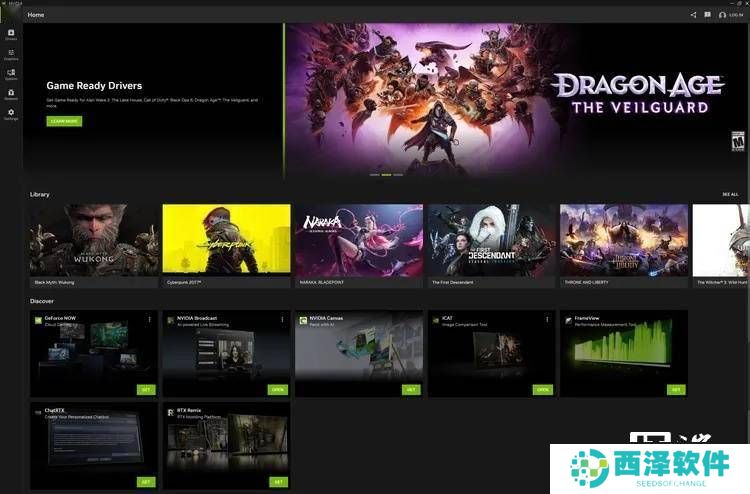Select the Black Myth: Wukong game thumbnail
The image size is (750, 494).
pos(94,240)
